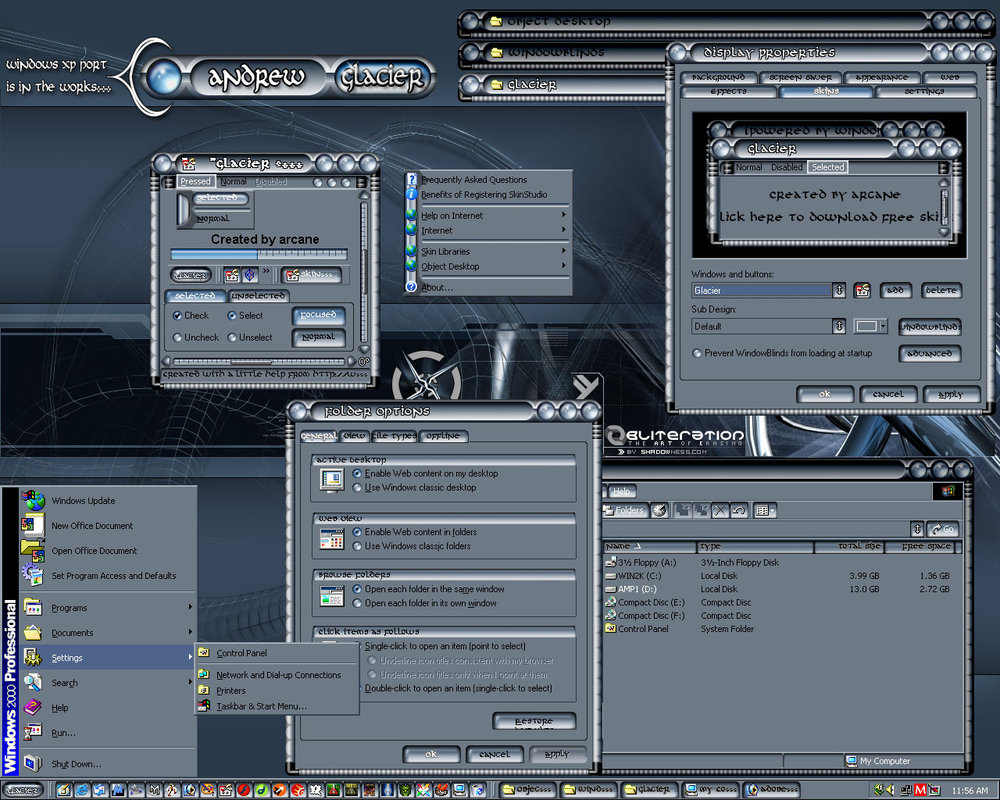Viewport: 1000px width, 800px height.
Task: Click the Restore Defaults button in Folder Options
Action: pyautogui.click(x=534, y=722)
